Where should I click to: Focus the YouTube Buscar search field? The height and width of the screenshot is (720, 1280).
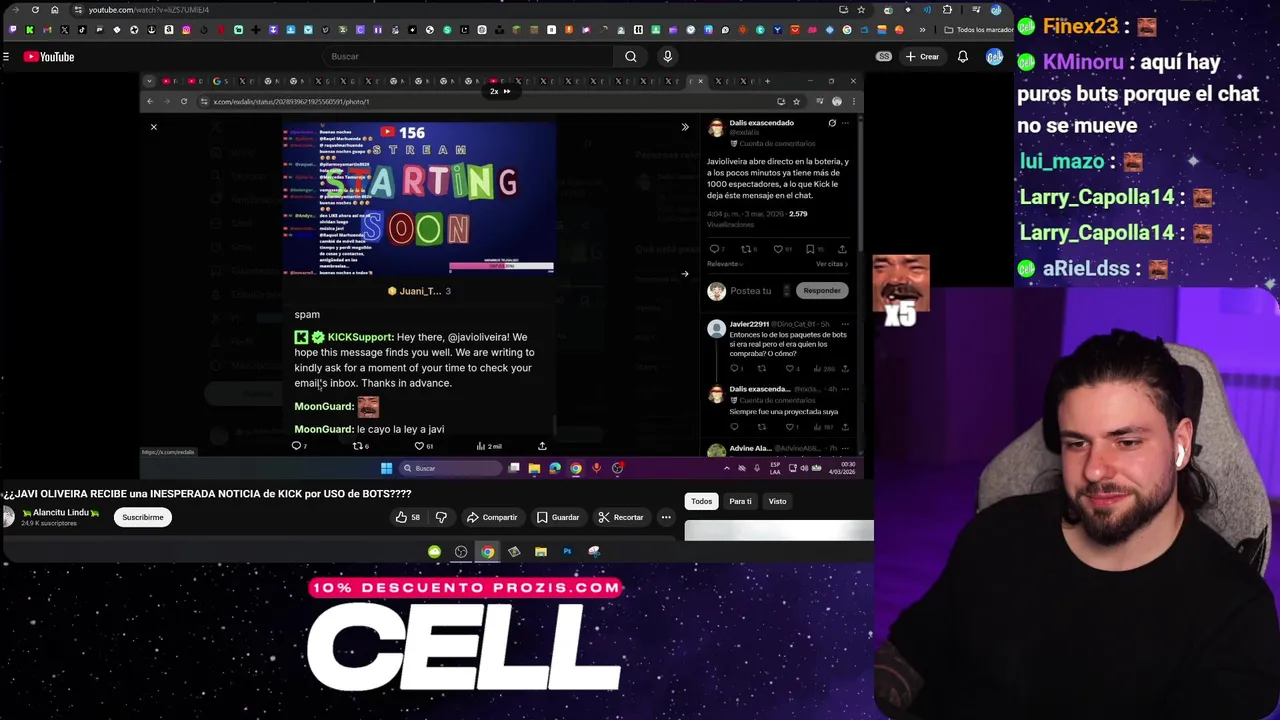tap(470, 57)
